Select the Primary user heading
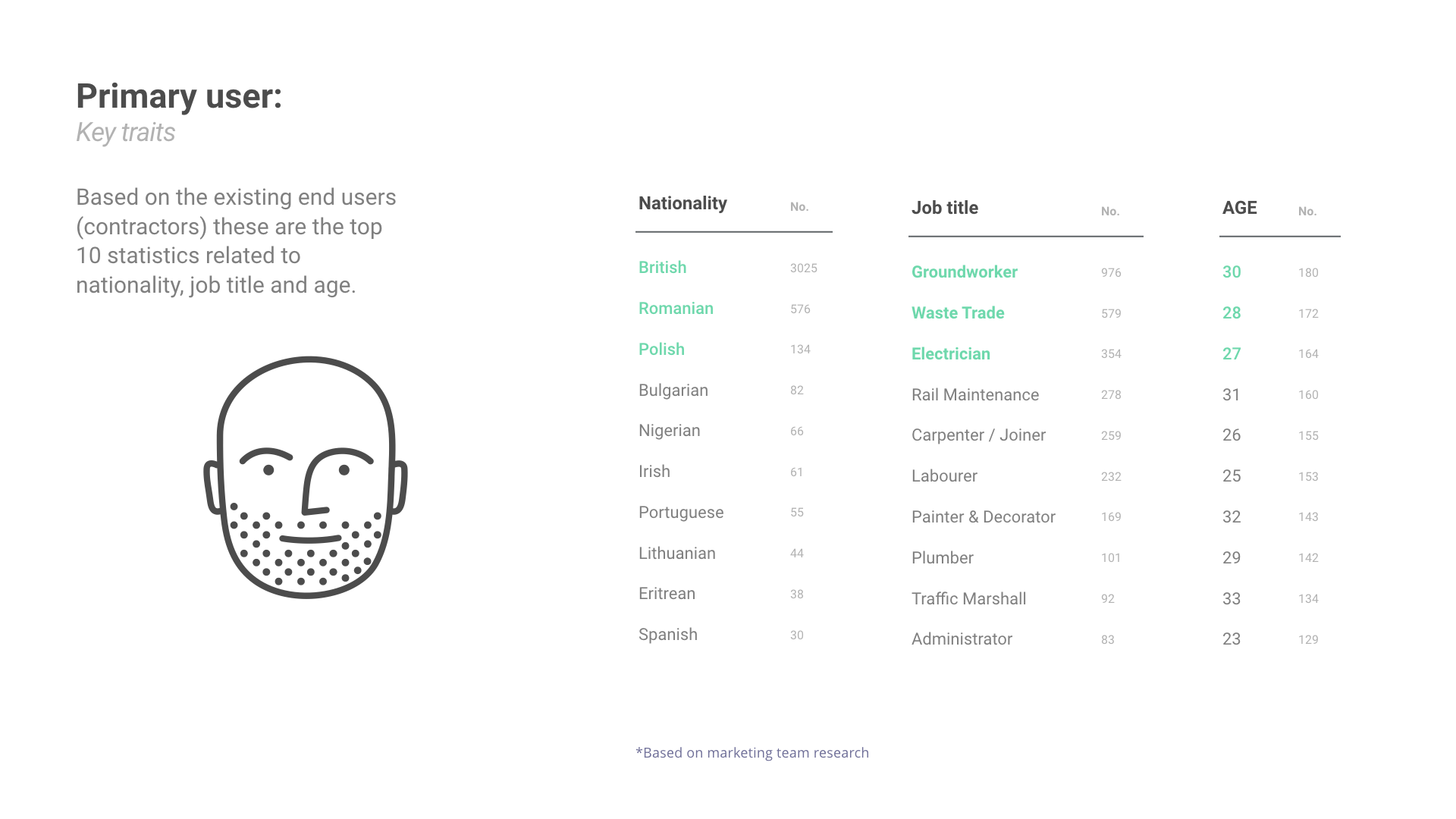Image resolution: width=1456 pixels, height=819 pixels. click(179, 96)
